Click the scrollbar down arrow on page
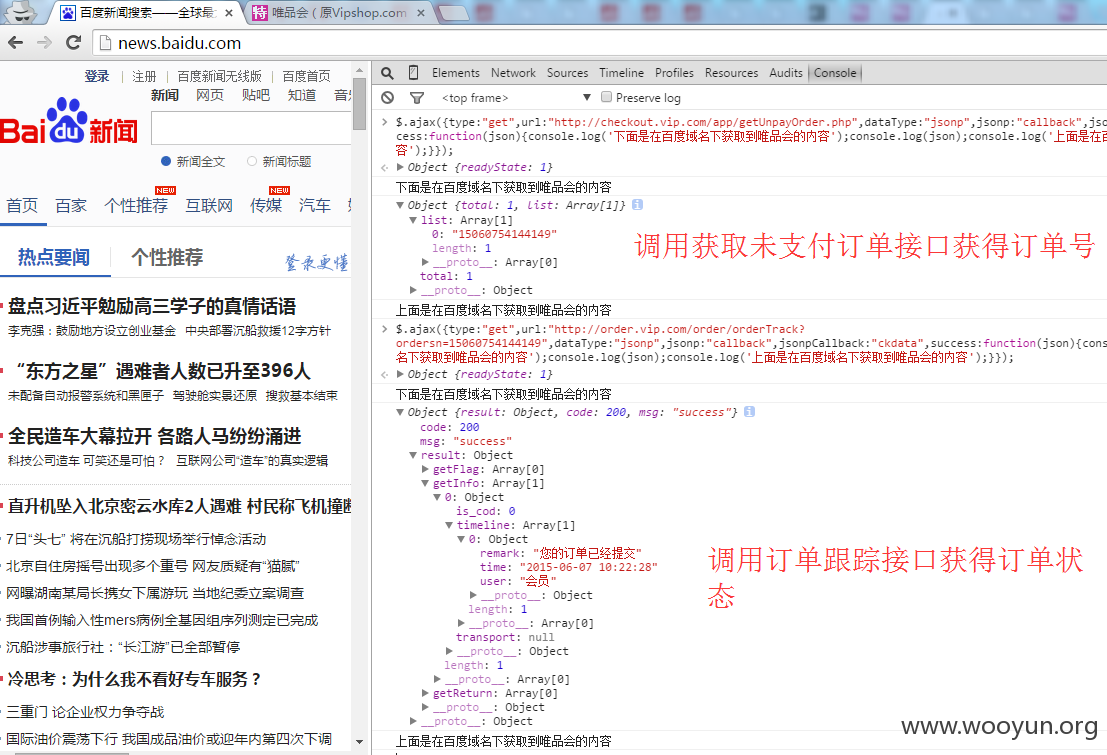 [x=359, y=742]
